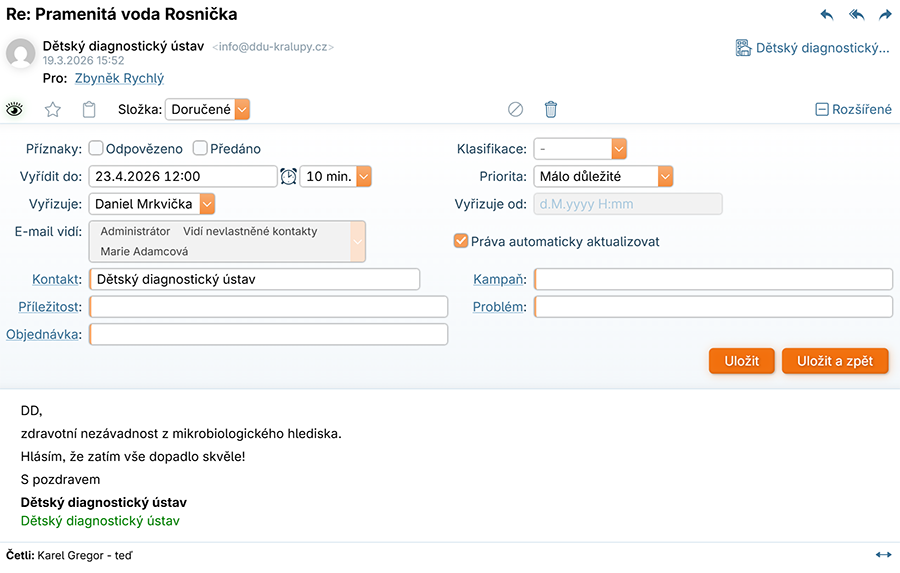Open the Zbyněk Rychlý recipient link

pos(119,78)
